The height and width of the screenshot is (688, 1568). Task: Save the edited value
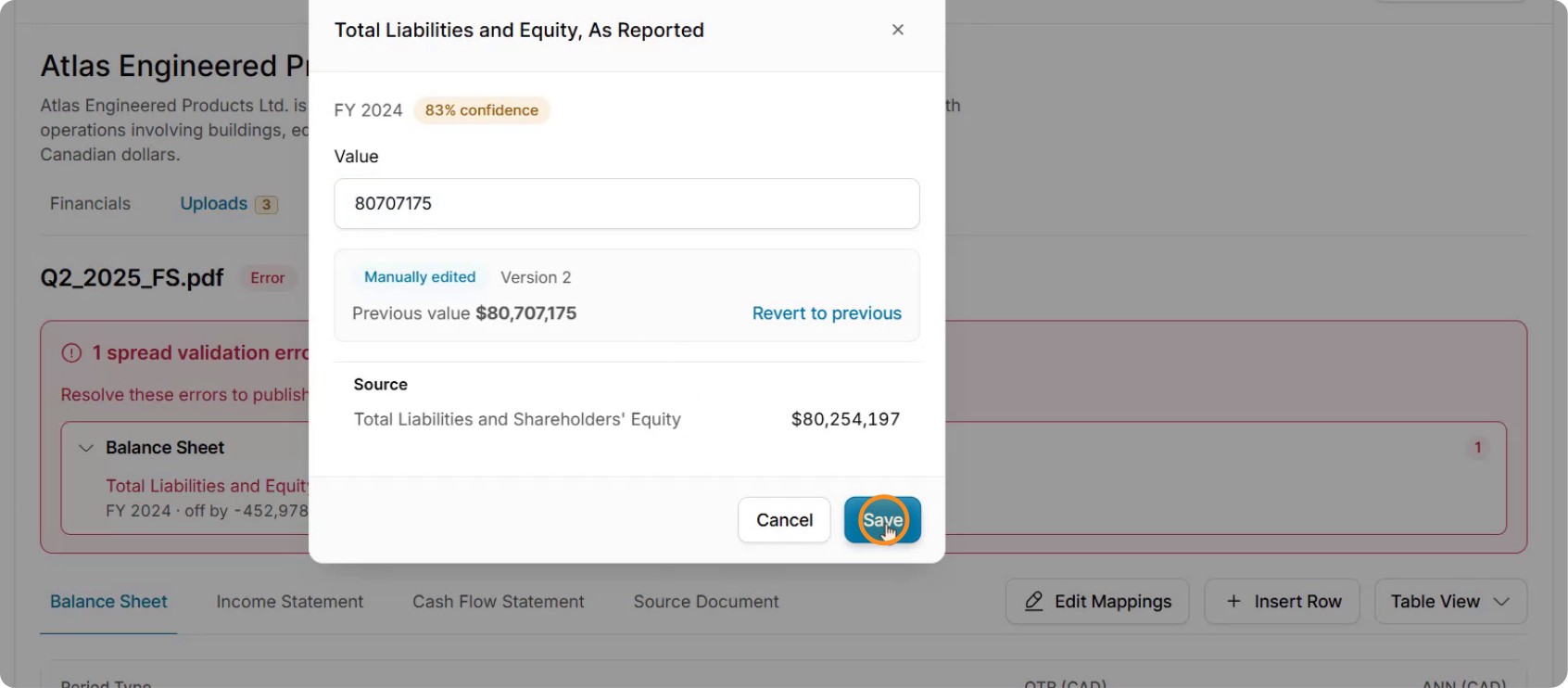(x=882, y=520)
